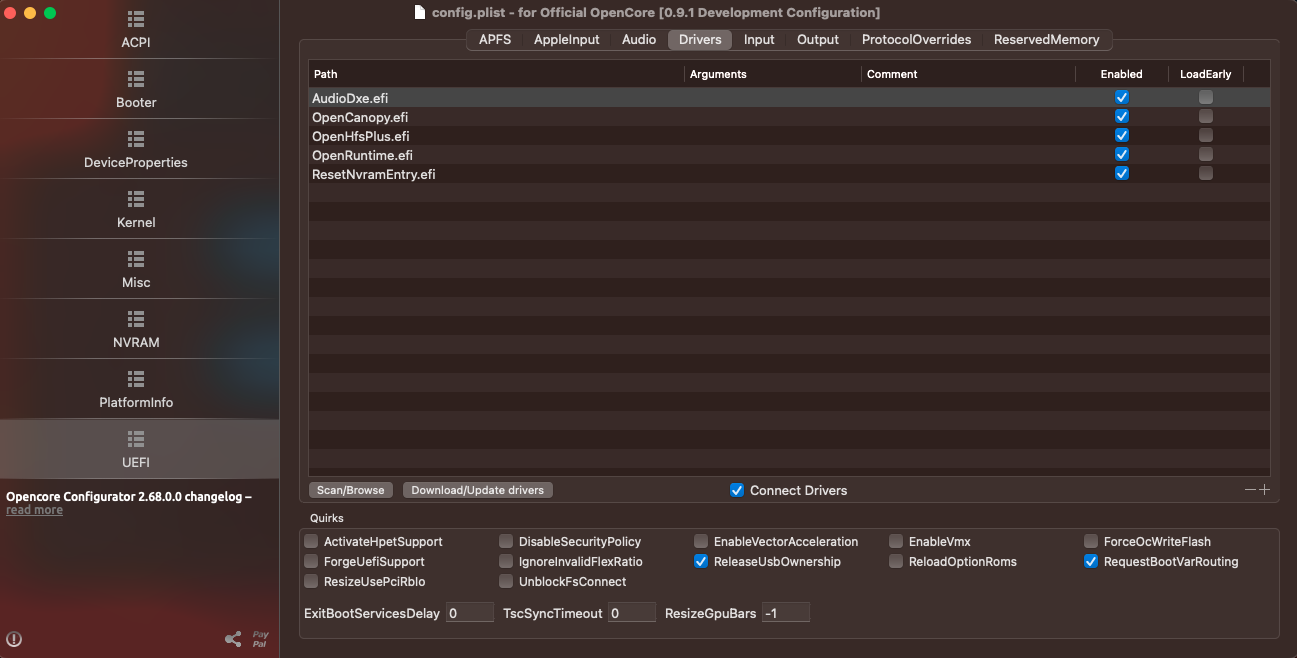Click the share icon in sidebar footer
Screen dimensions: 1297x658
point(233,639)
